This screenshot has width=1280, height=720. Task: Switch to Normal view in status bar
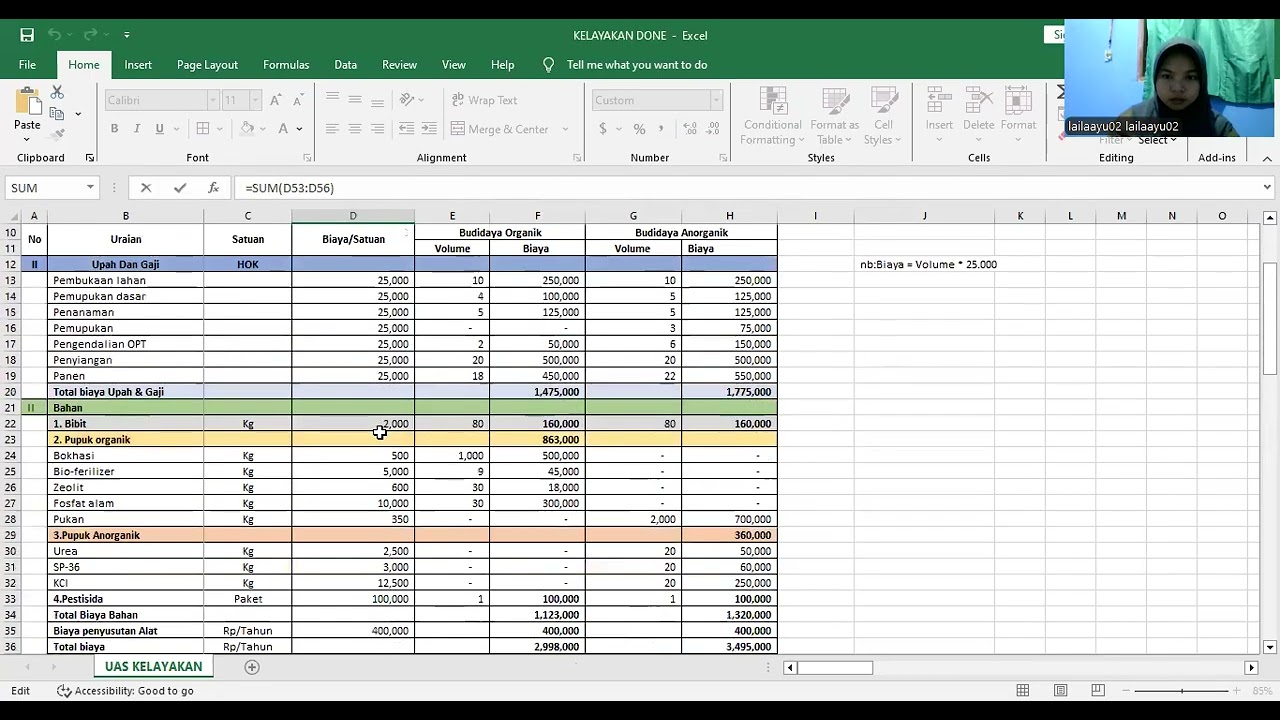click(x=1023, y=691)
